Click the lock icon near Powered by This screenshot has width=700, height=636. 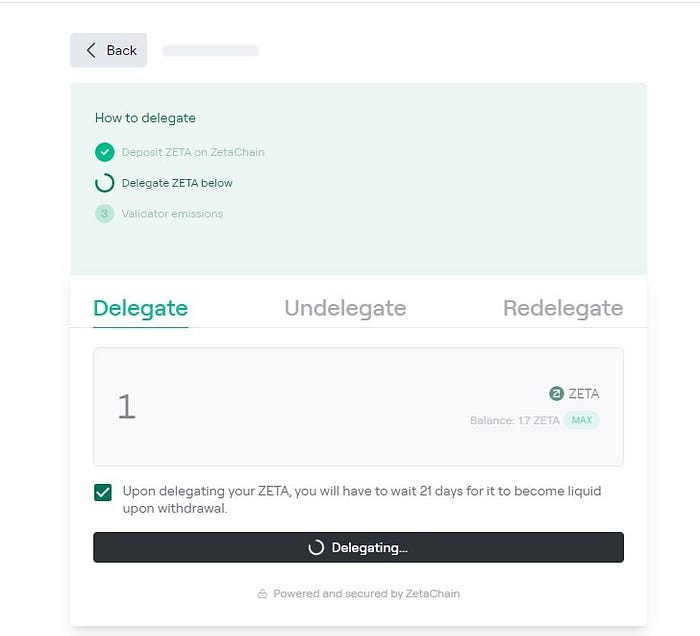[x=262, y=594]
